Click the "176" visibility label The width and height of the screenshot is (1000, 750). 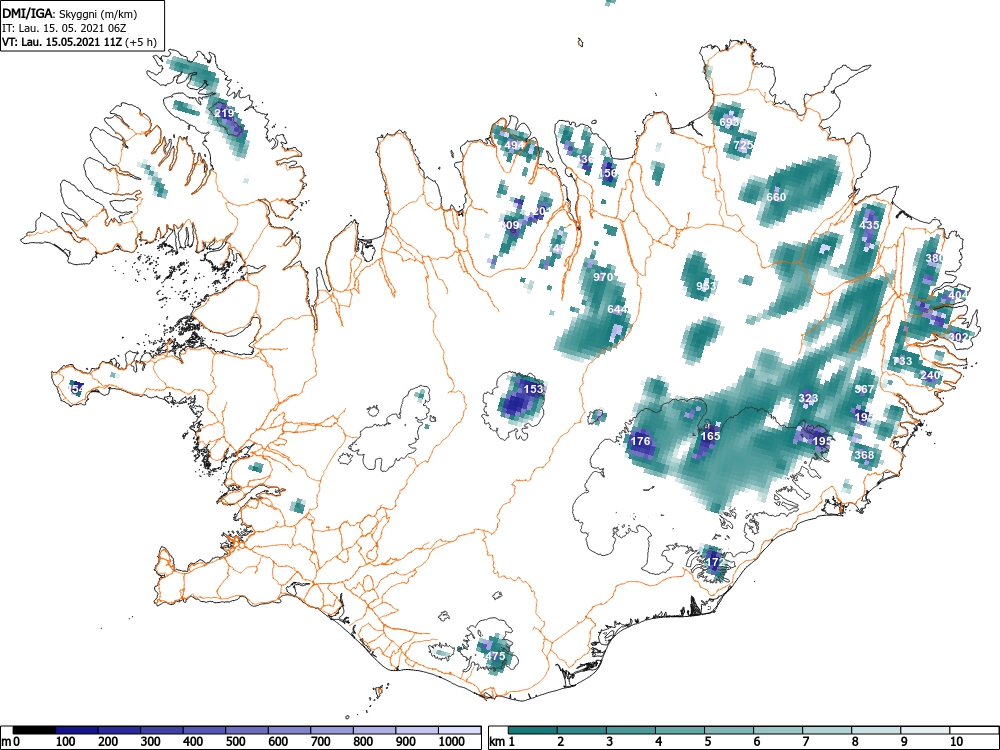(x=640, y=441)
